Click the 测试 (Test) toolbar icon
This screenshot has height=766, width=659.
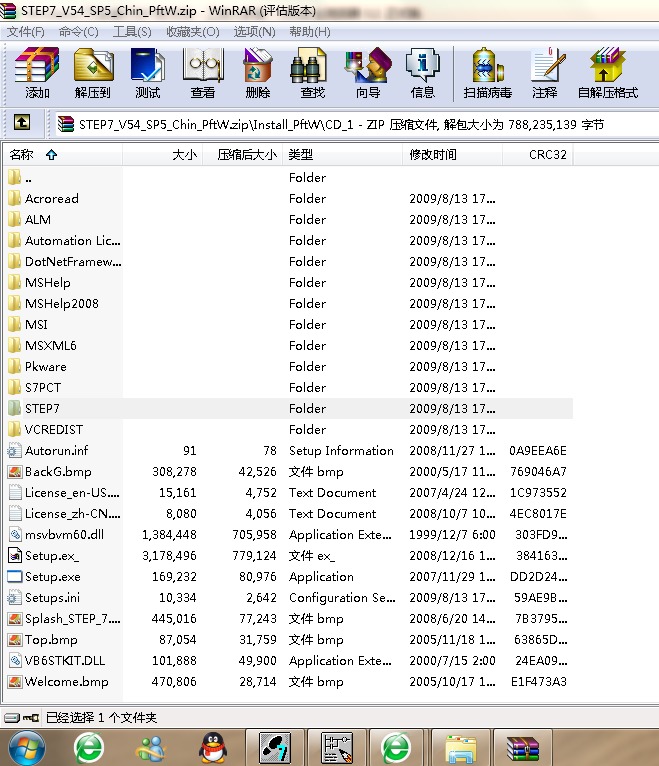coord(147,73)
